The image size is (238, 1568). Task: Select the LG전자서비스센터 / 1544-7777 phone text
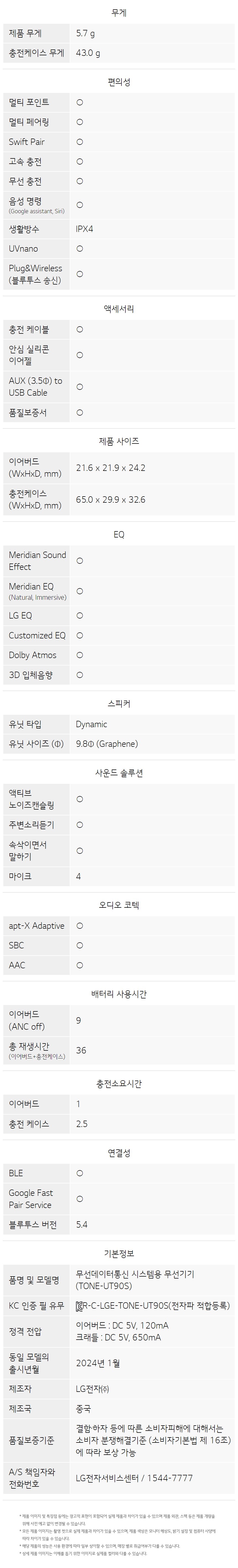pos(134,1477)
